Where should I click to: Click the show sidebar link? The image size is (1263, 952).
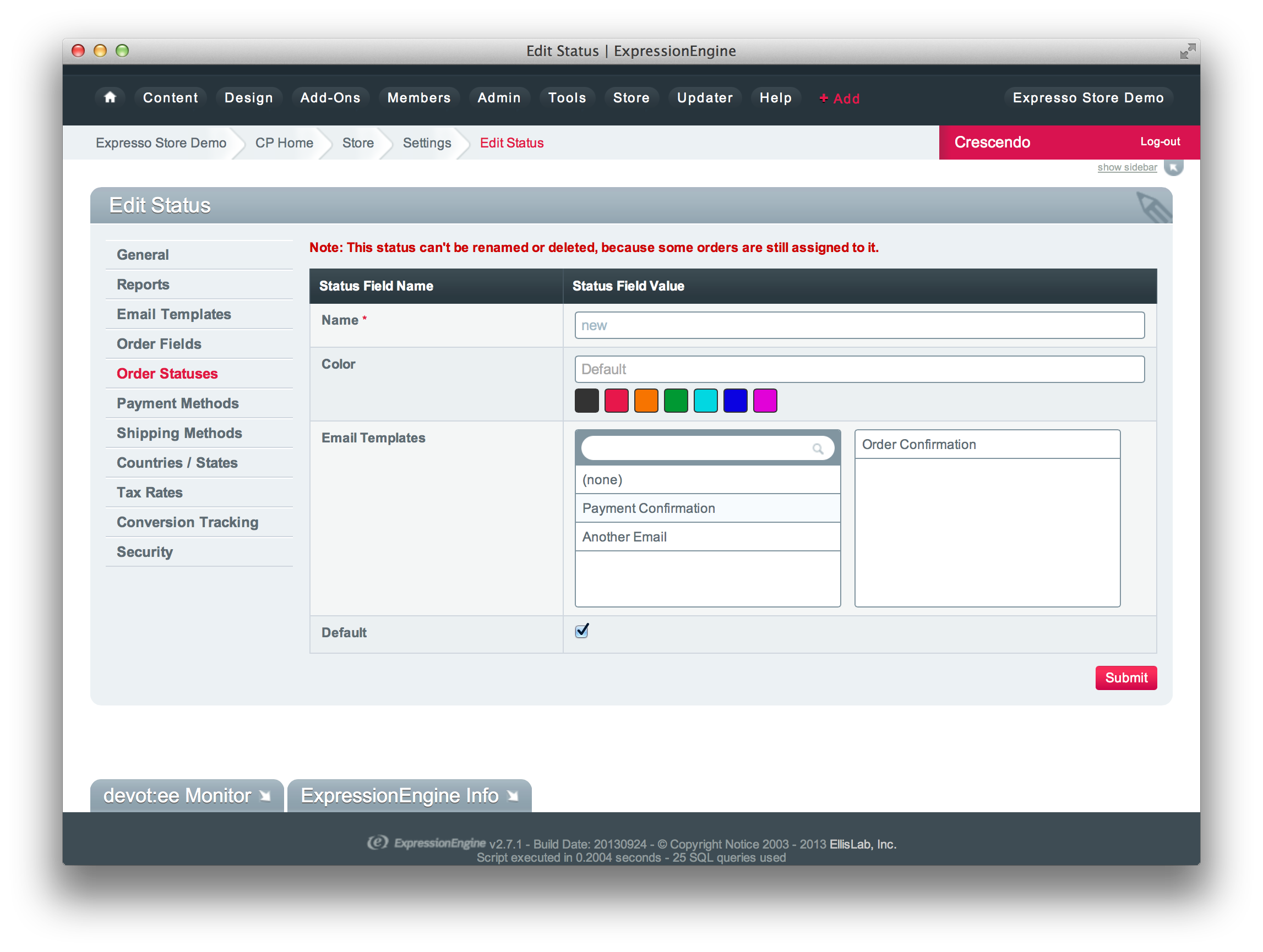click(x=1126, y=167)
